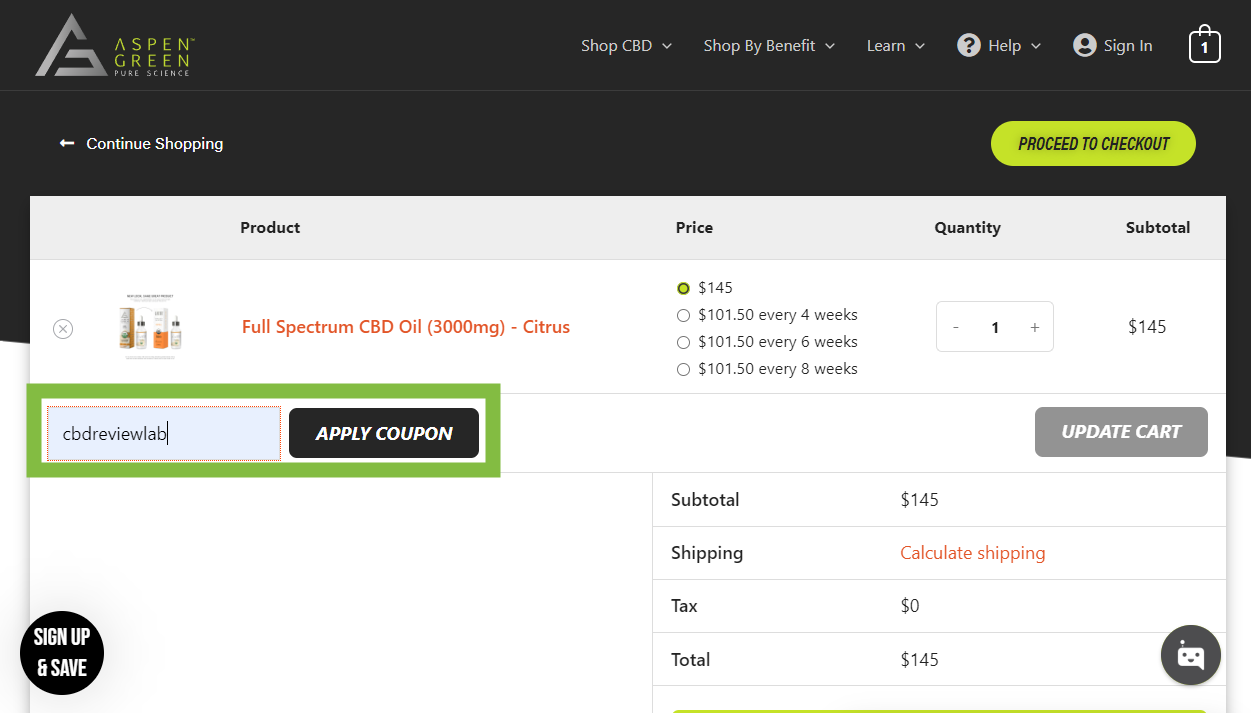1251x713 pixels.
Task: Expand the Help menu chevron
Action: coord(1036,46)
